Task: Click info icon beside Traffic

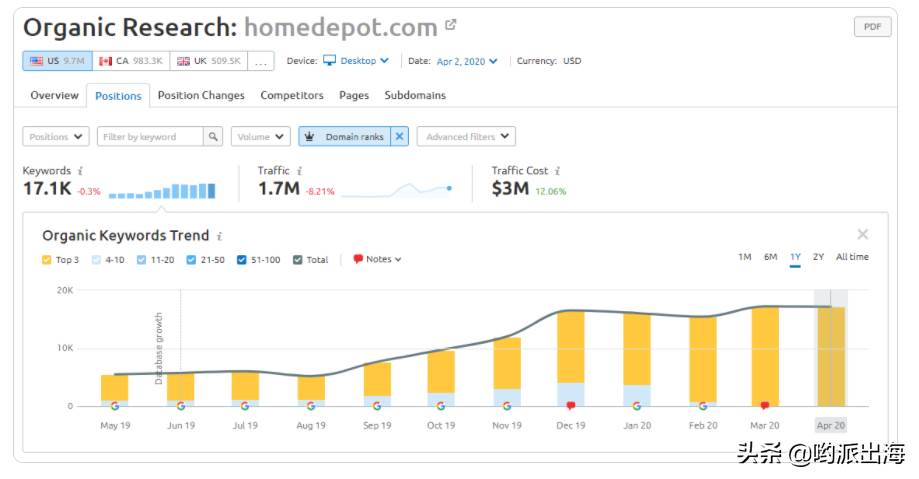Action: point(299,171)
